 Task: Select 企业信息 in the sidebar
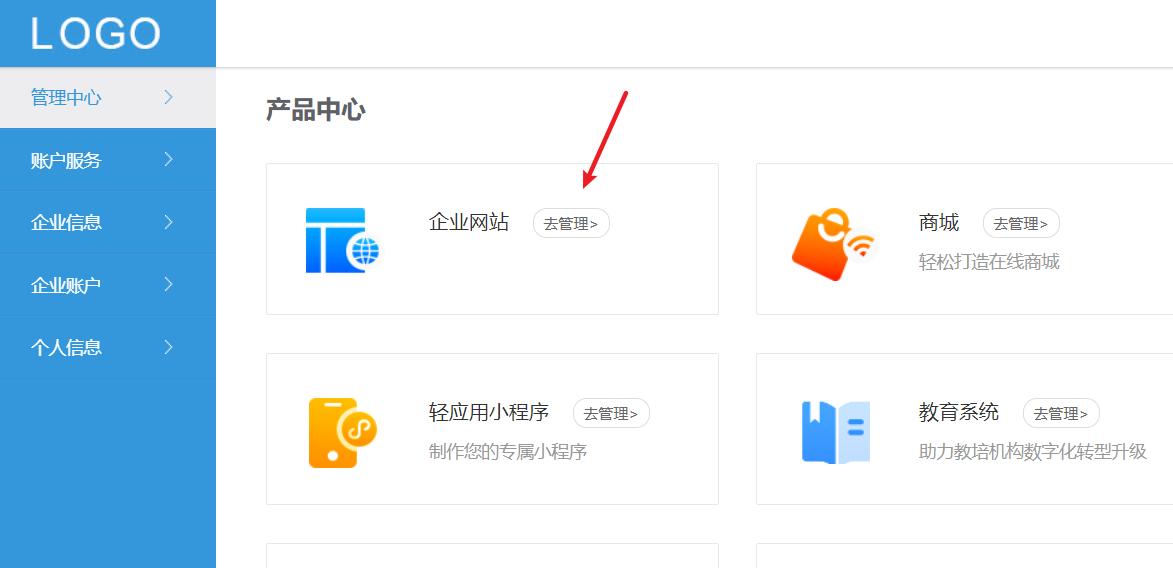(x=108, y=222)
